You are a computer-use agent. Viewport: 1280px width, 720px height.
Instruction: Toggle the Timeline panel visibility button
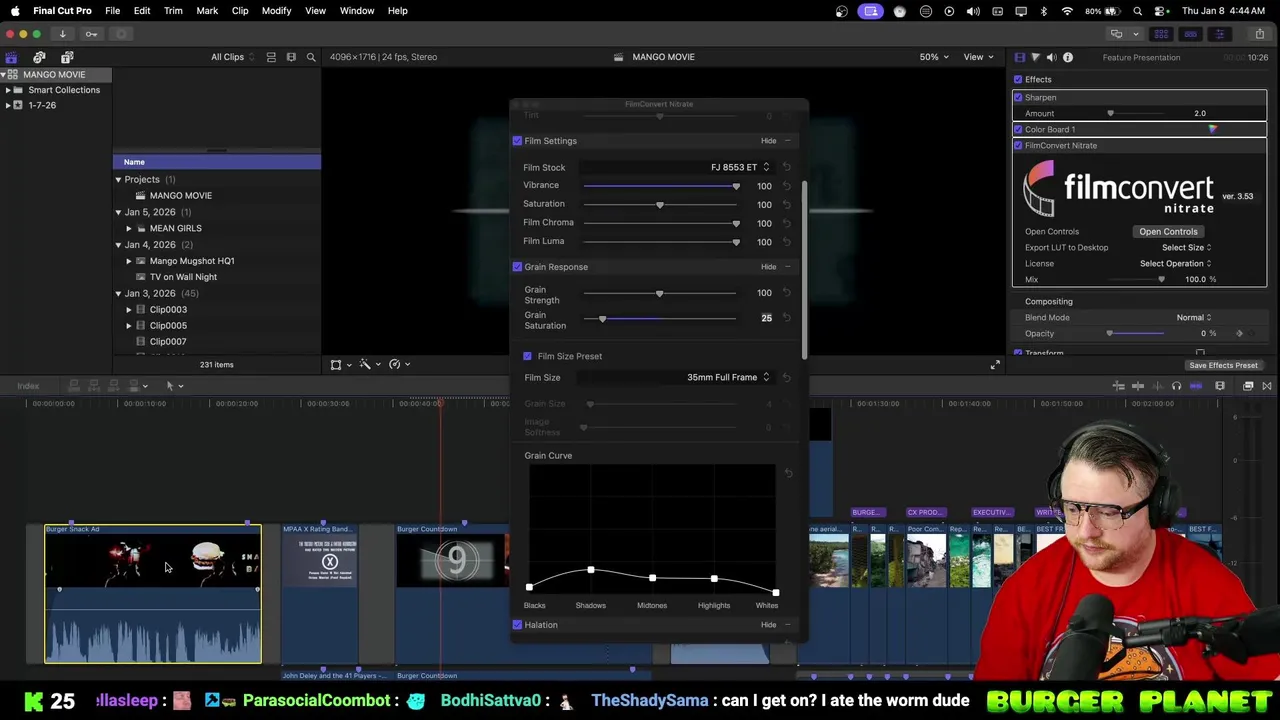click(1190, 34)
